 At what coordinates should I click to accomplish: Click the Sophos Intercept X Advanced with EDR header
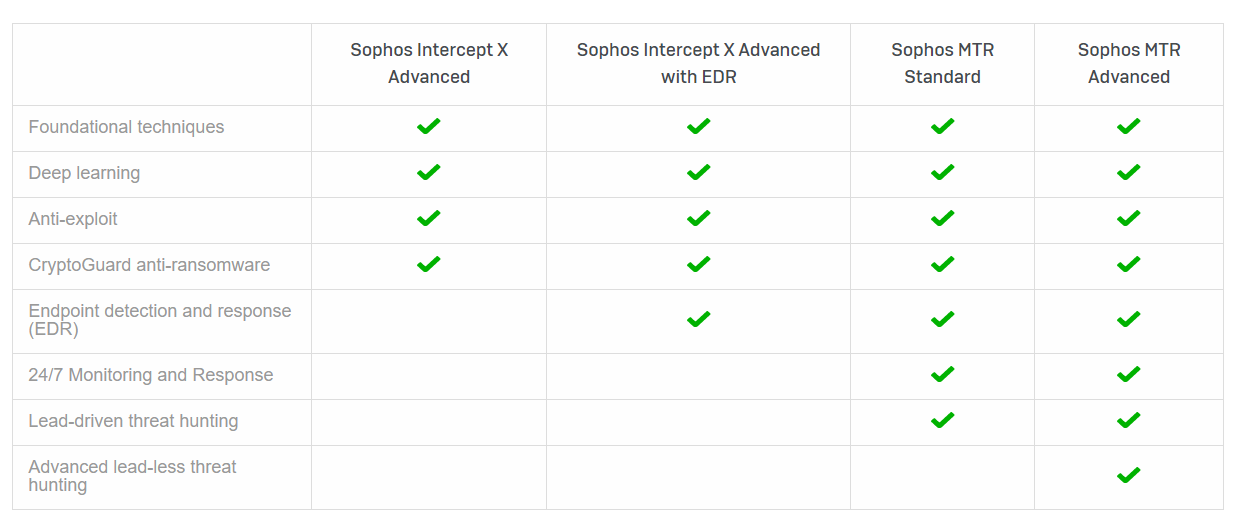[x=698, y=63]
